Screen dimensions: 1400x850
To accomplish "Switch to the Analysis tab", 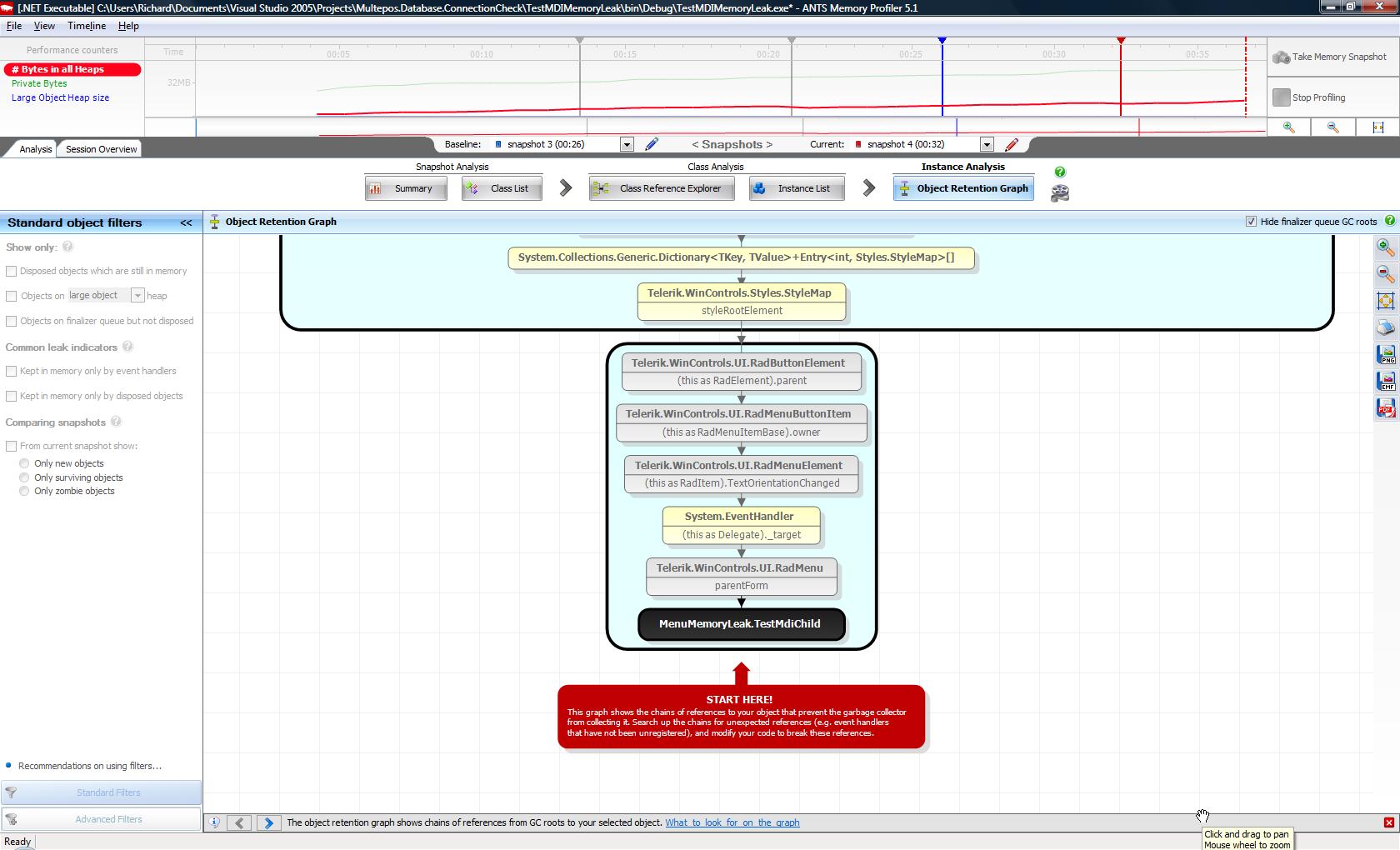I will [x=35, y=149].
